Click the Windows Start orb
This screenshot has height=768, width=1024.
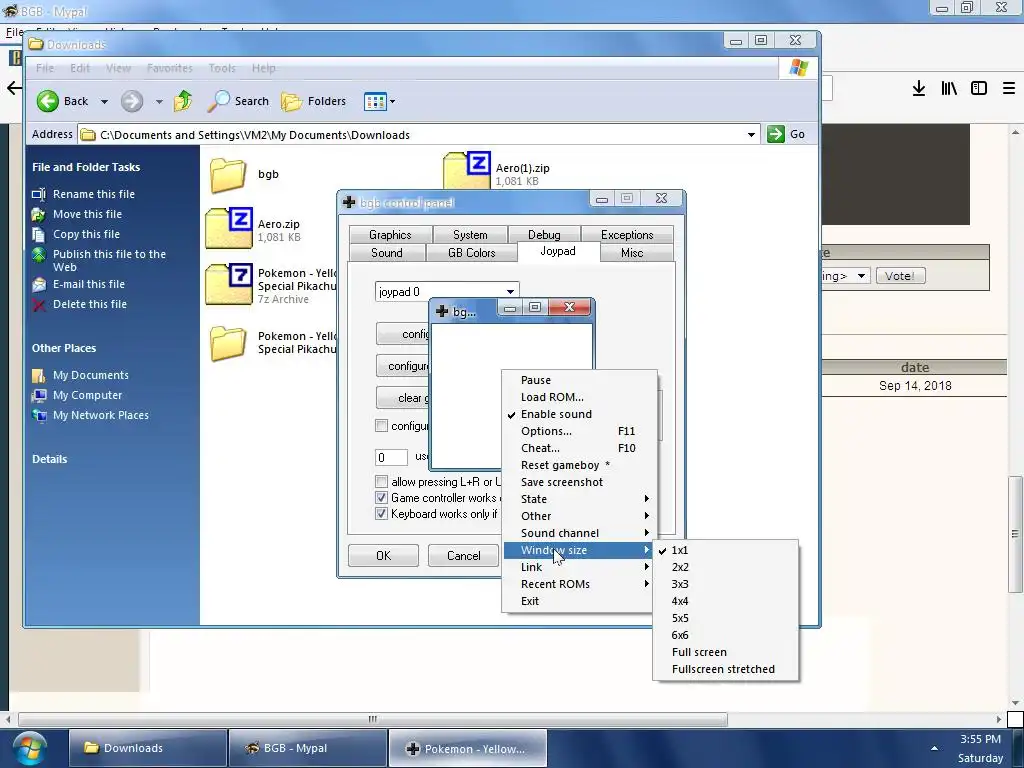click(x=30, y=748)
